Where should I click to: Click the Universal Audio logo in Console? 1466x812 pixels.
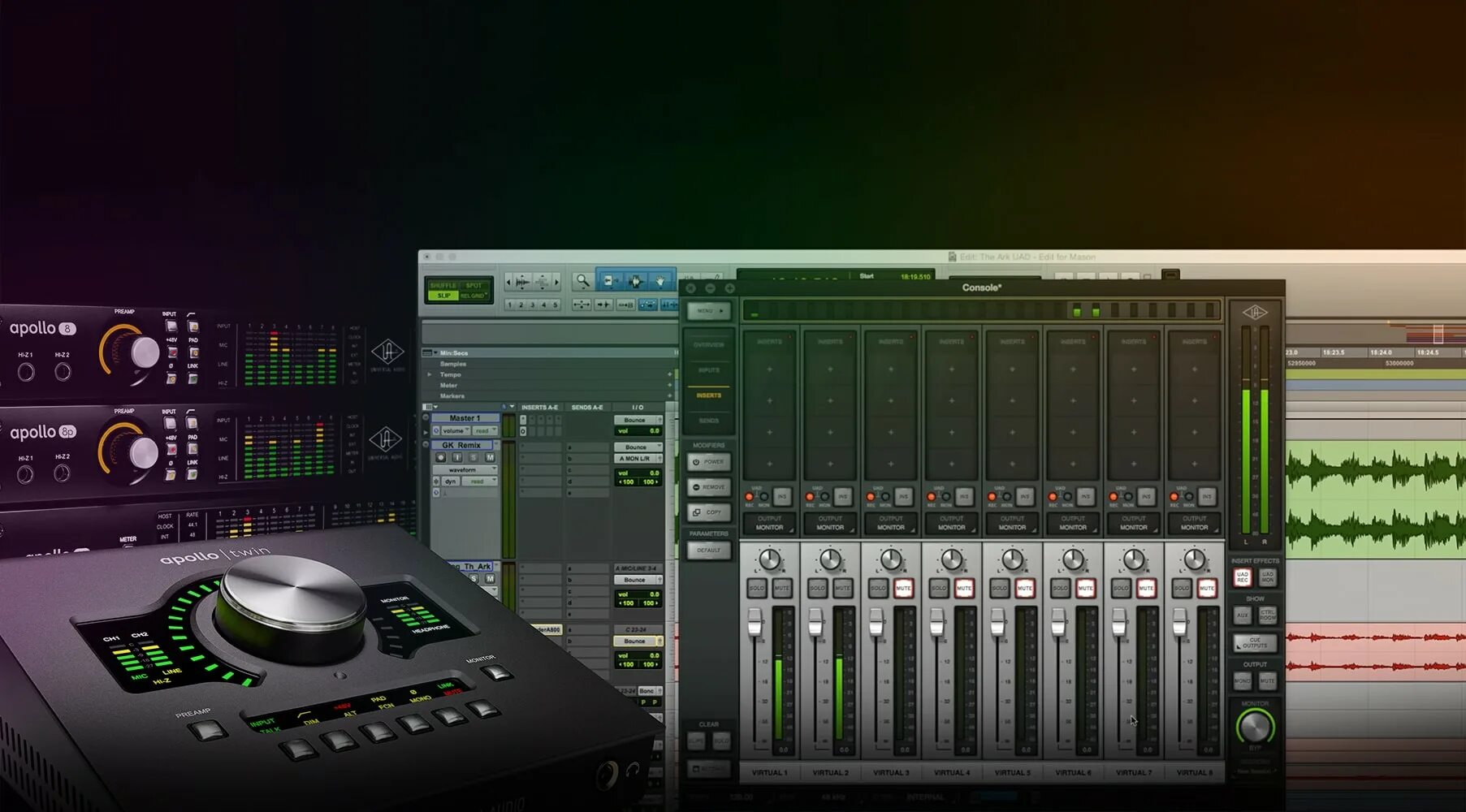(x=1254, y=313)
